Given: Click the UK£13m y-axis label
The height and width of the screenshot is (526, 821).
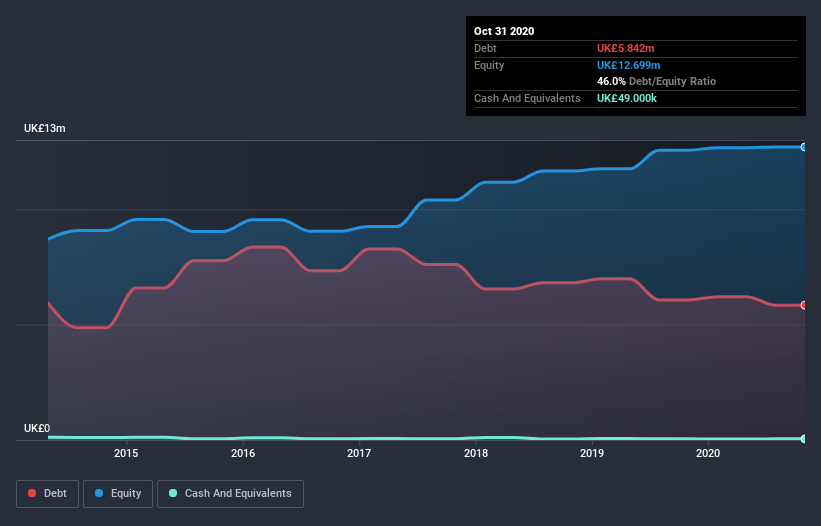Looking at the screenshot, I should point(45,128).
